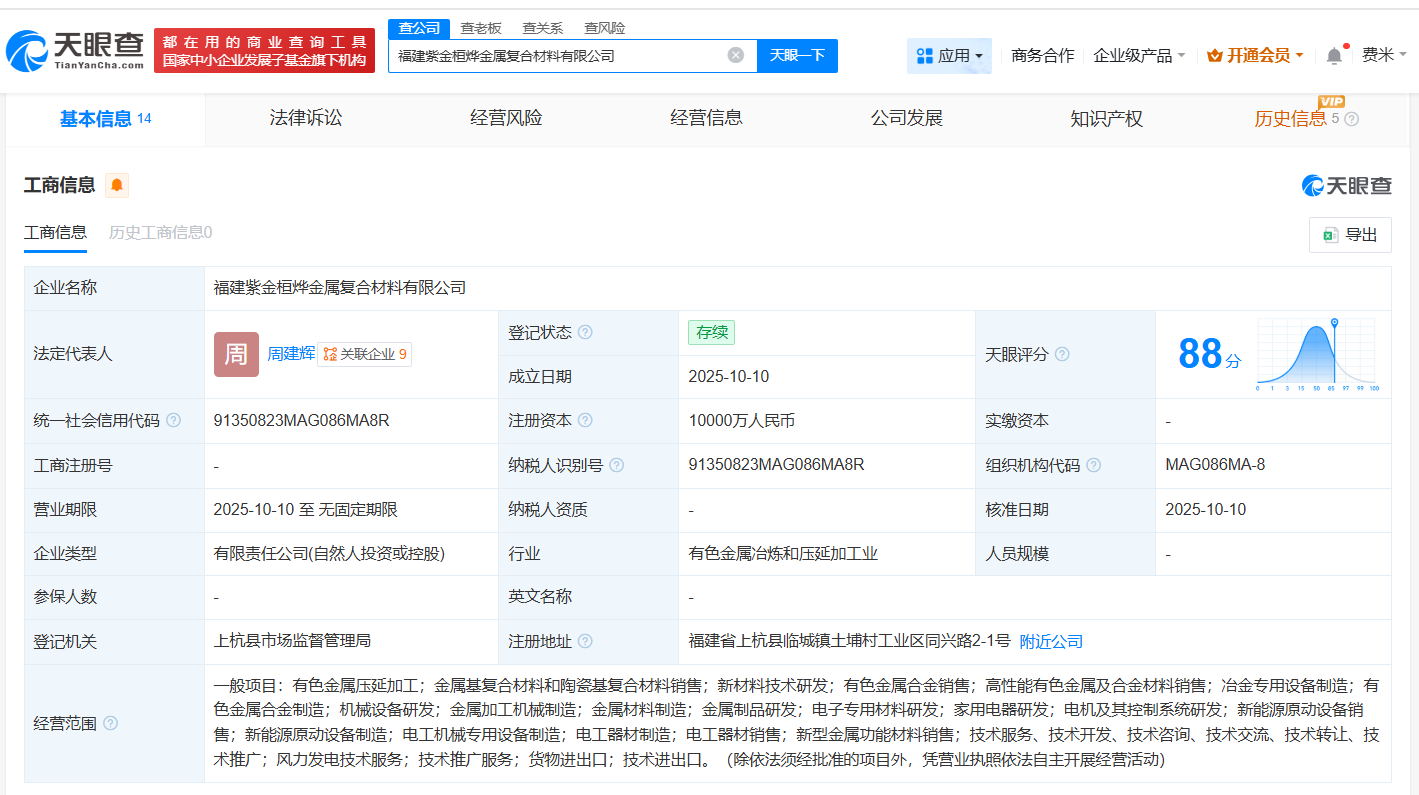Click the help icon beside 统一社会信用代码
This screenshot has width=1419, height=795.
[175, 420]
